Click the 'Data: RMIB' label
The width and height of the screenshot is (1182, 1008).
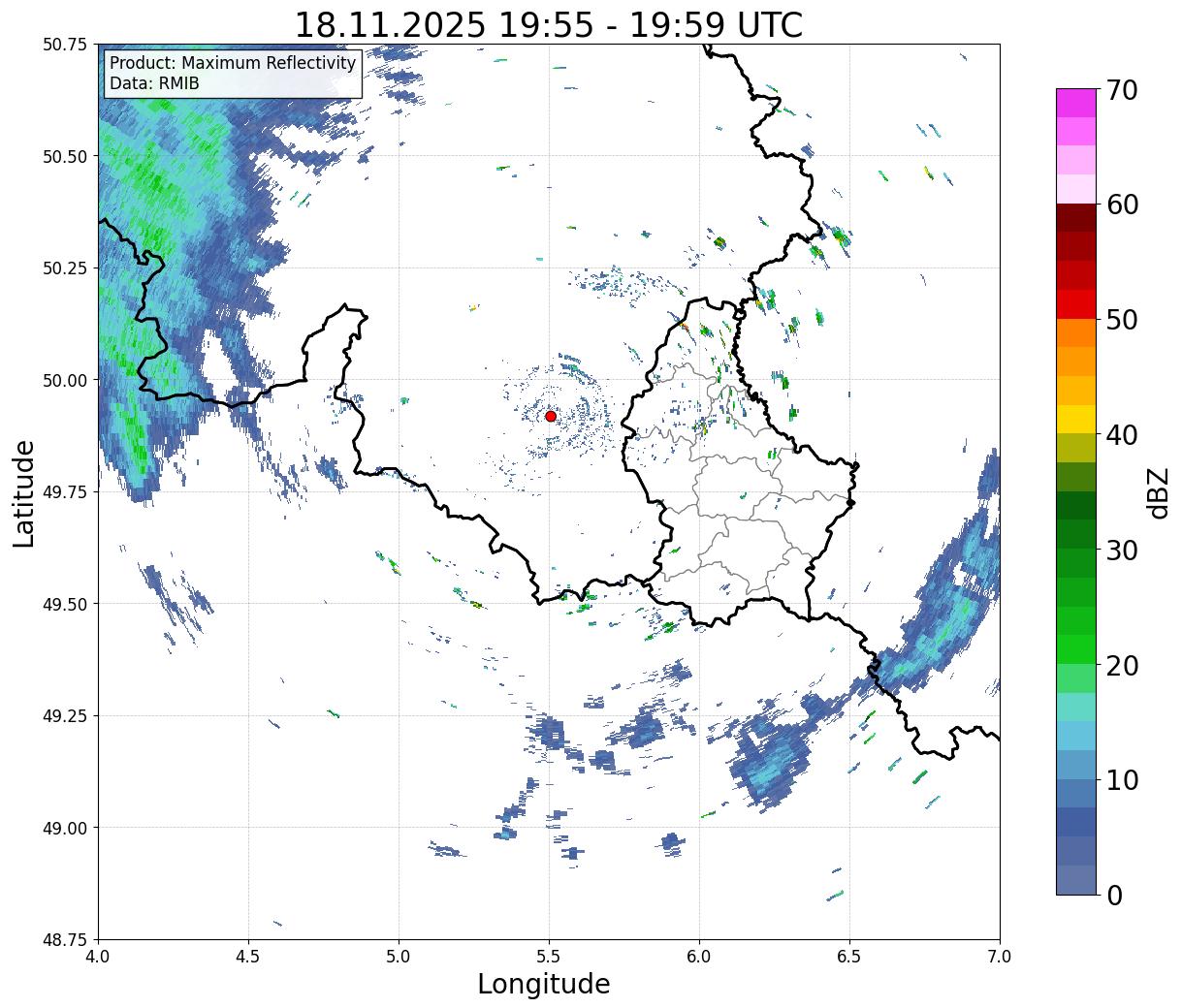(154, 83)
